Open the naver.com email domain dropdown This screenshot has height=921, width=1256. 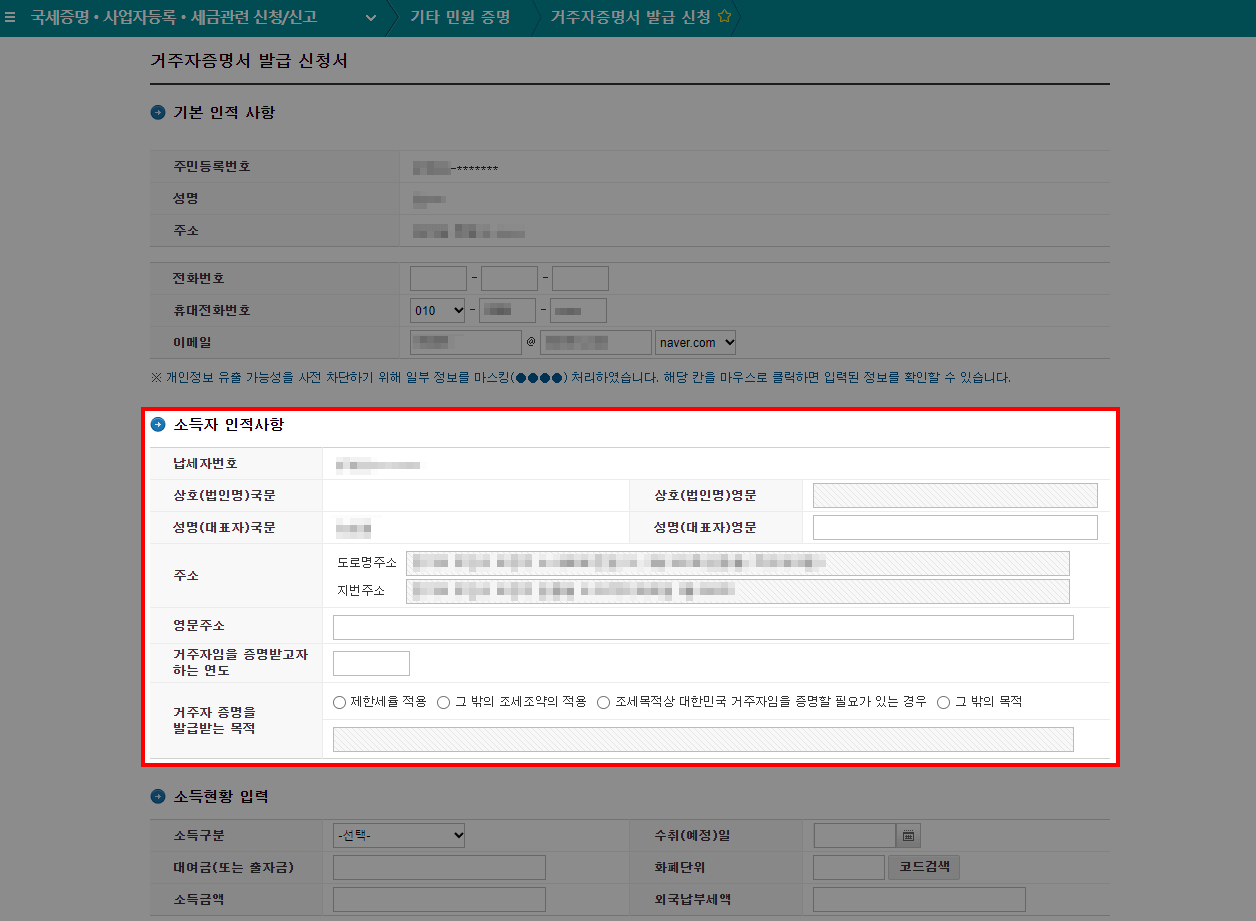coord(696,341)
